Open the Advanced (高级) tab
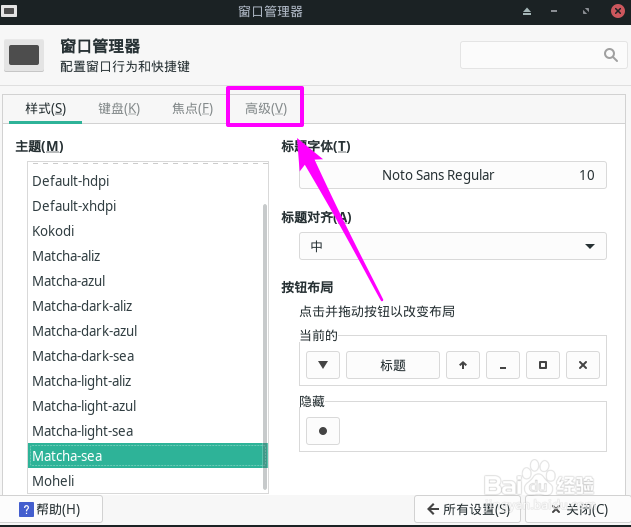Image resolution: width=631 pixels, height=527 pixels. (x=266, y=109)
